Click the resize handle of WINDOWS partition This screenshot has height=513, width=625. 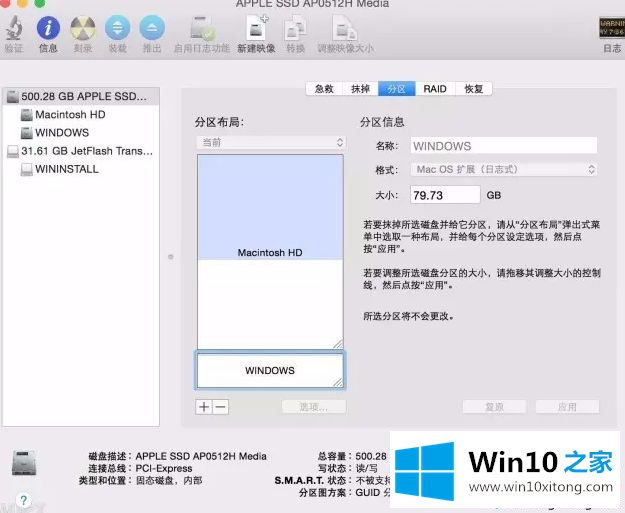tap(338, 382)
